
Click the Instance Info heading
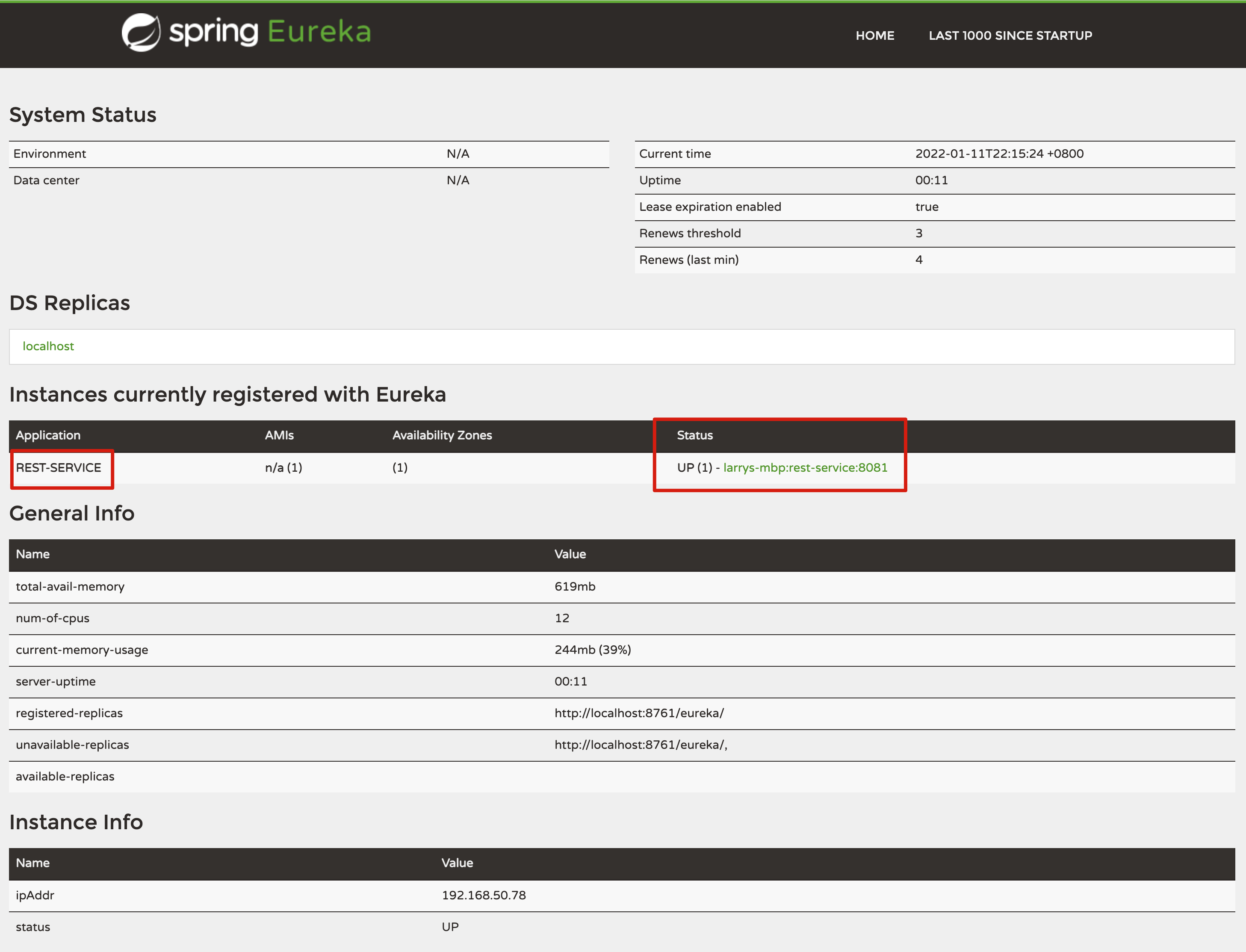pos(76,822)
